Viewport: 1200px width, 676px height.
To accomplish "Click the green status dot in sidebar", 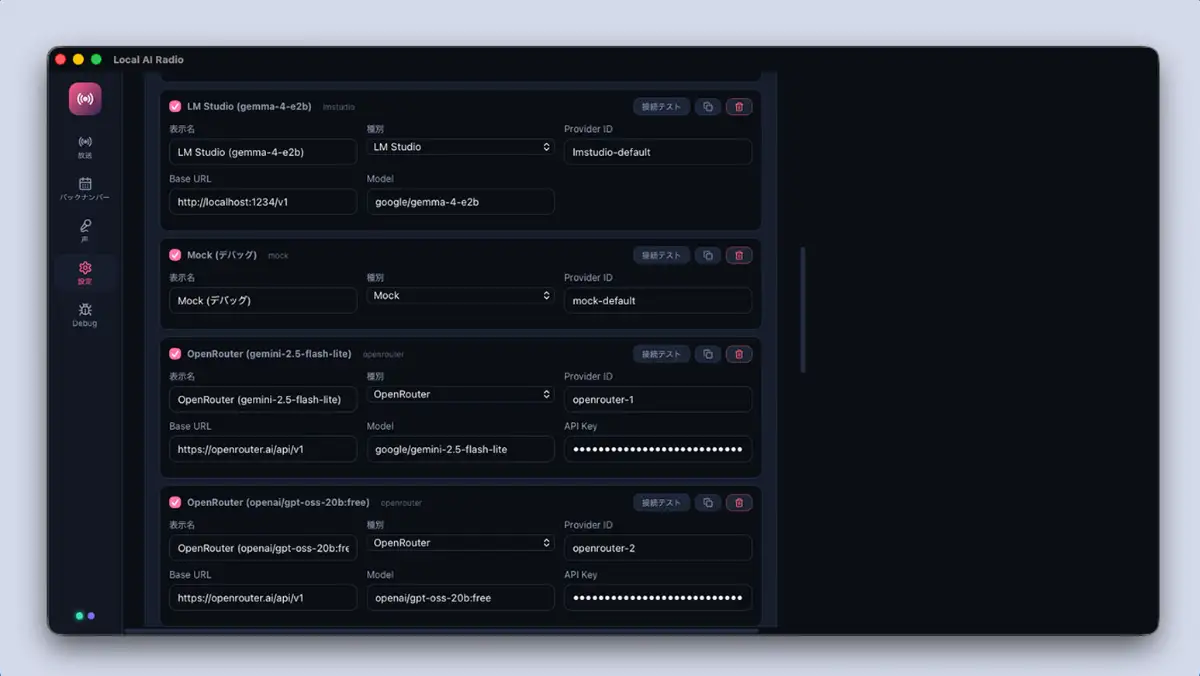I will pos(79,616).
